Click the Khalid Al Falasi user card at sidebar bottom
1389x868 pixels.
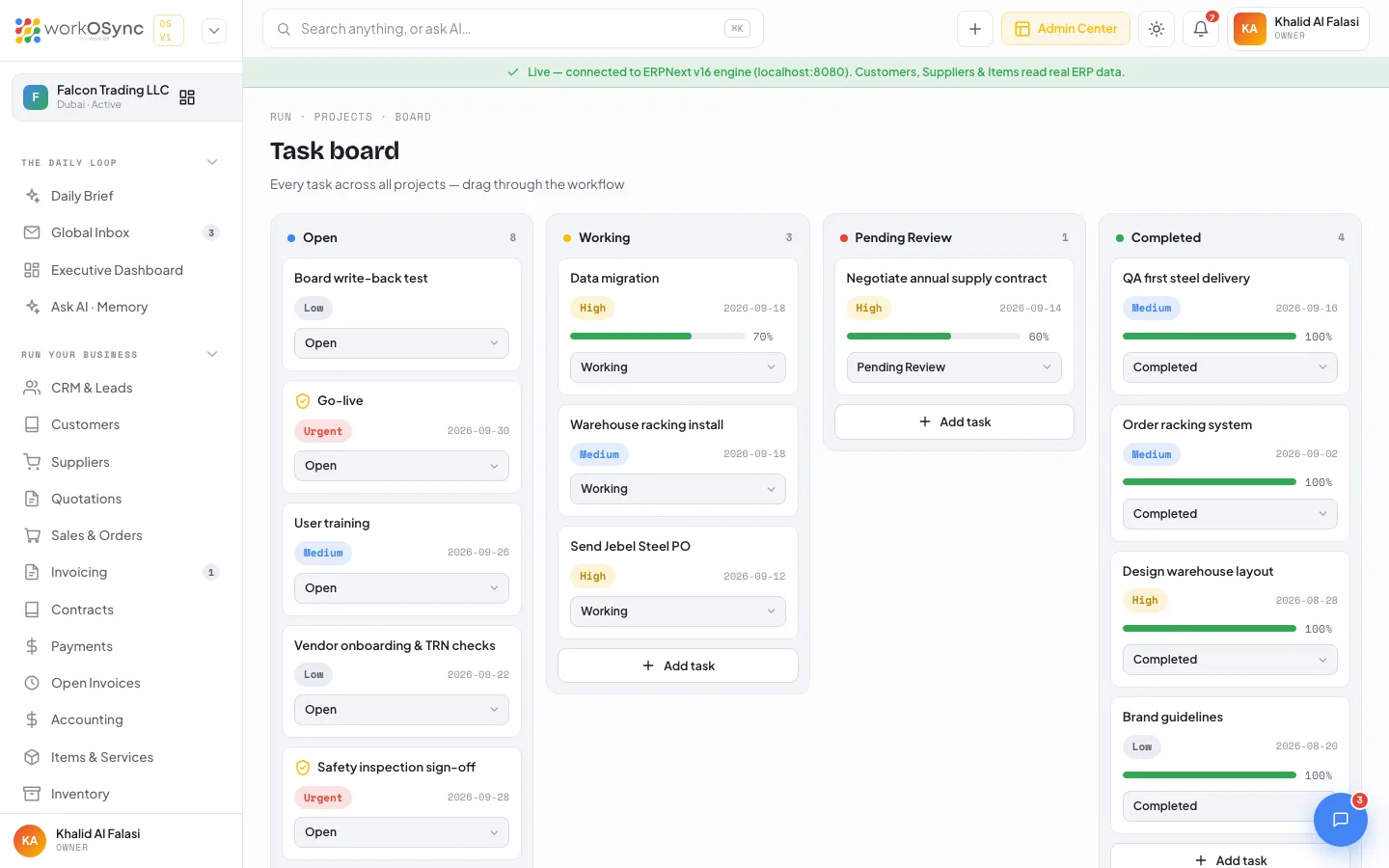[x=121, y=840]
